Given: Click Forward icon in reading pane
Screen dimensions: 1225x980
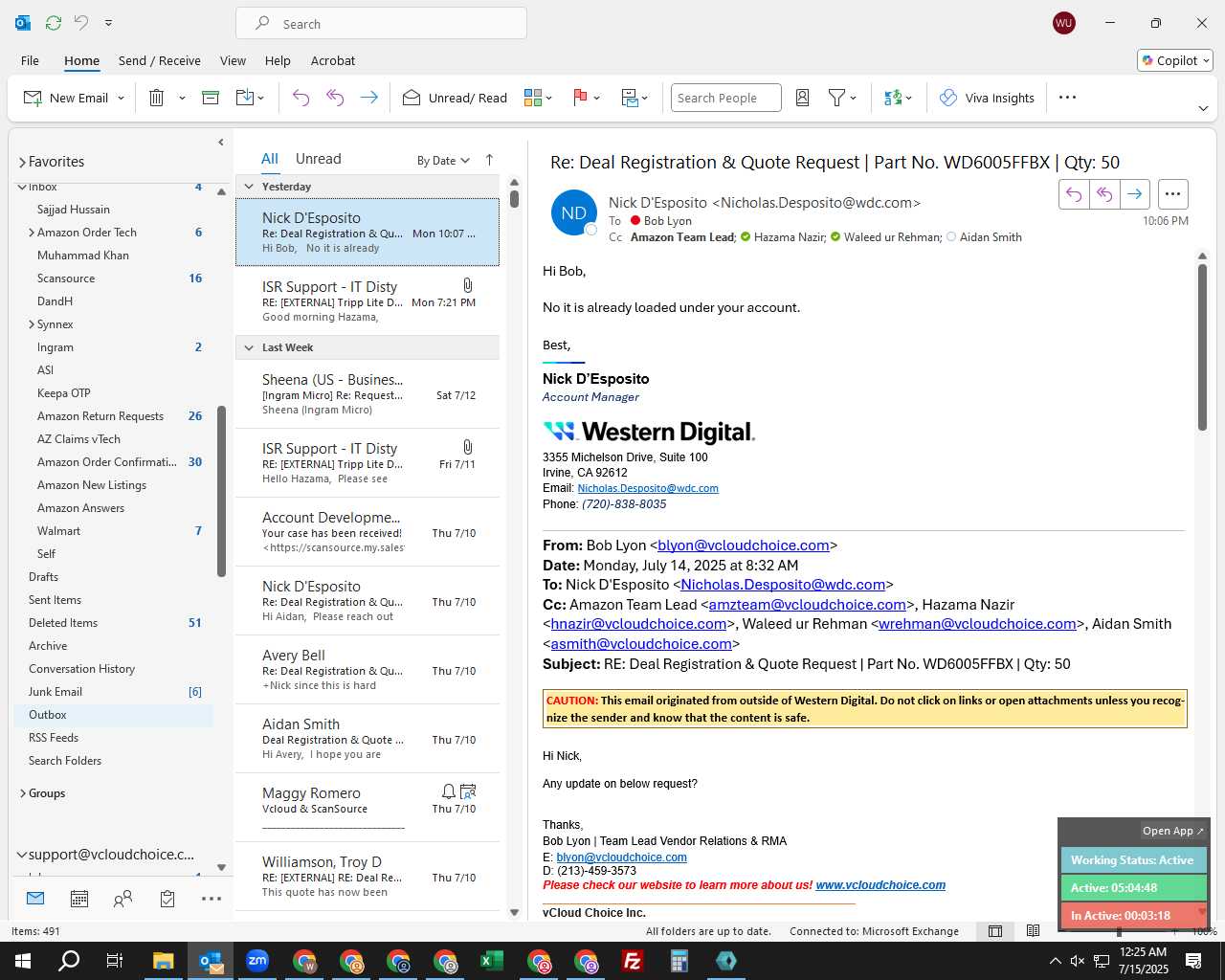Looking at the screenshot, I should click(x=1135, y=194).
